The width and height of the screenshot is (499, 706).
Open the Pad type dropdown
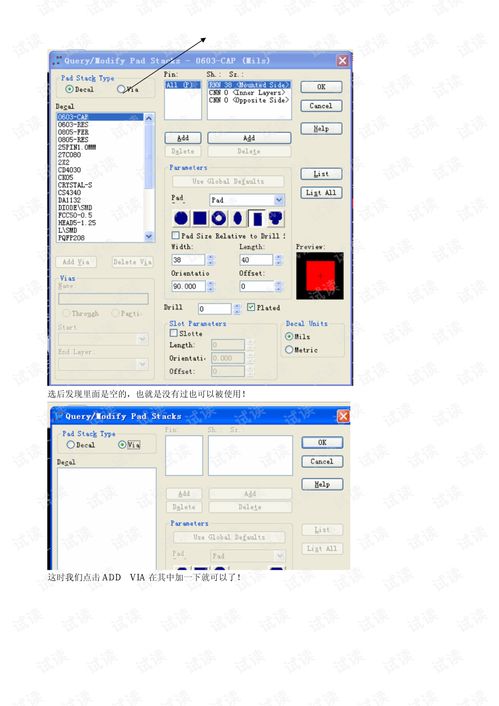click(279, 199)
